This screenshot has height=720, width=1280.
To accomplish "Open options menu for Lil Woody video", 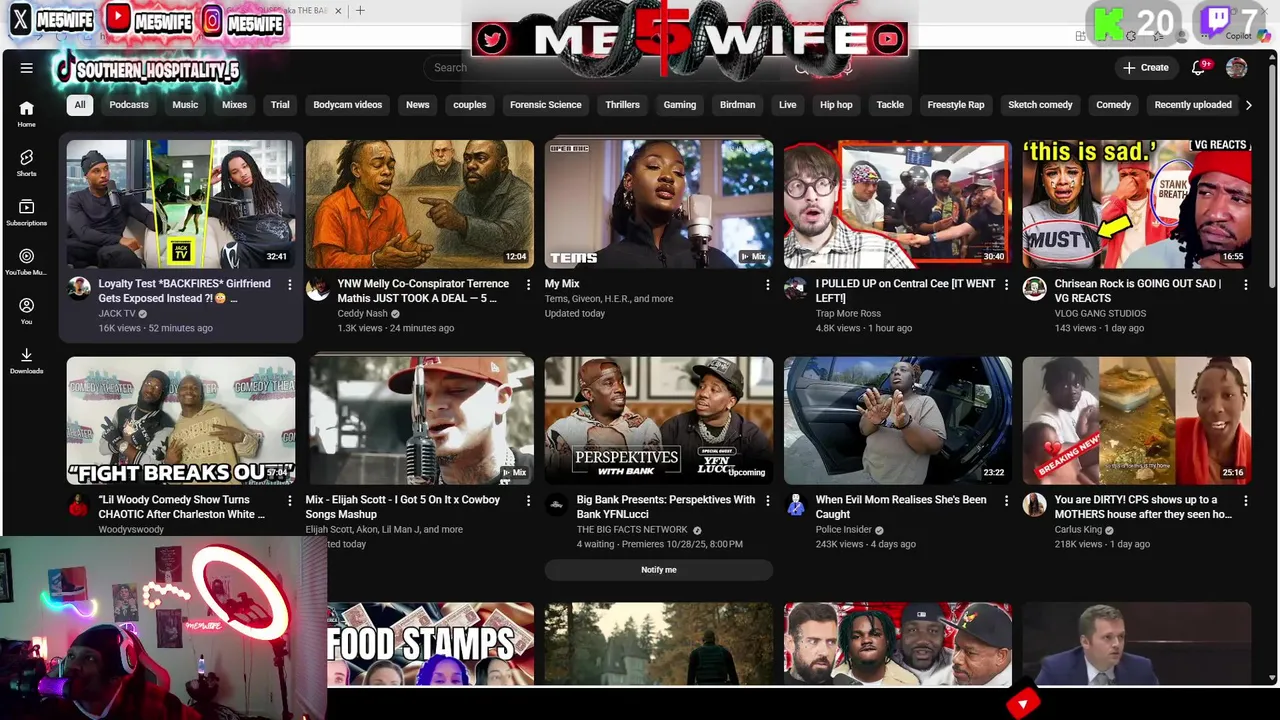I will click(290, 501).
